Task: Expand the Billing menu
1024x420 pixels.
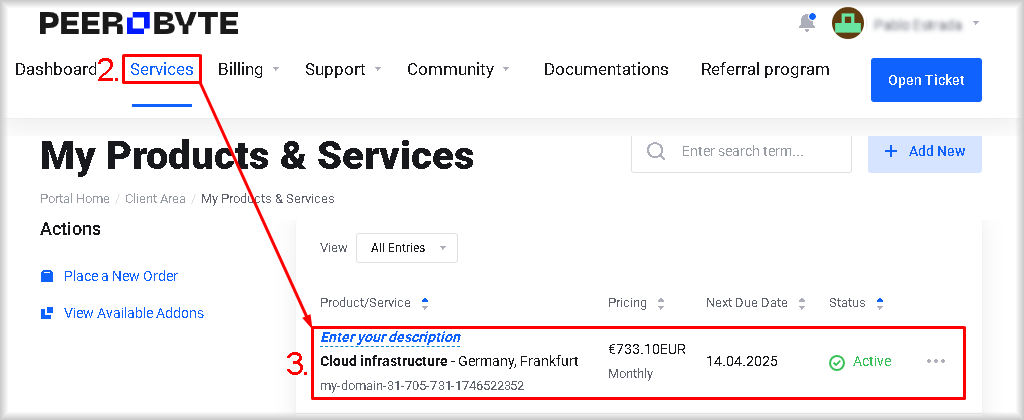Action: pos(248,69)
